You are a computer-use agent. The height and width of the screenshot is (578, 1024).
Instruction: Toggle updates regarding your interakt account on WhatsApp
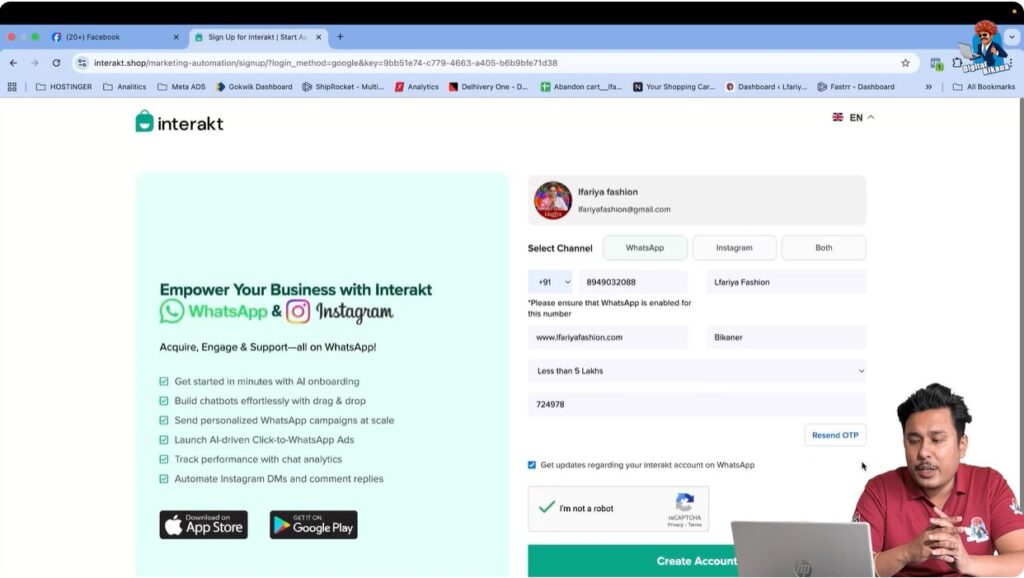[531, 464]
